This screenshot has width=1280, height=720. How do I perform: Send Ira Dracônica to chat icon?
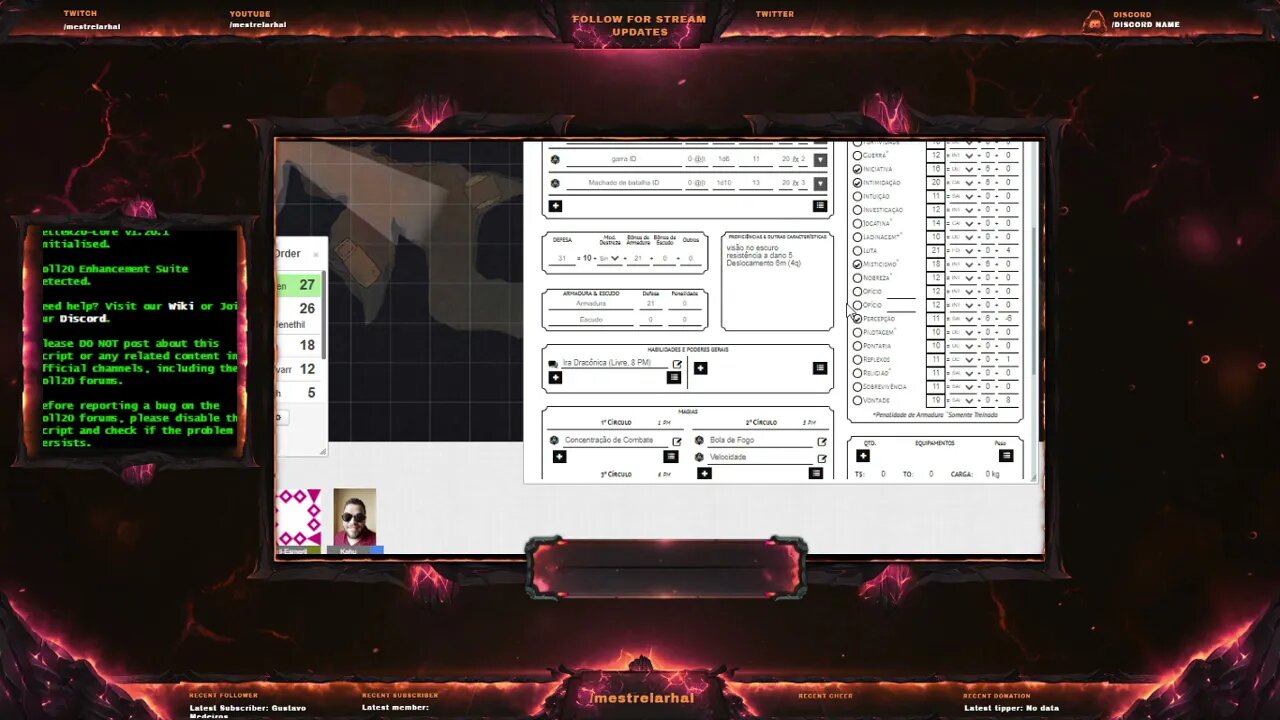pyautogui.click(x=554, y=363)
